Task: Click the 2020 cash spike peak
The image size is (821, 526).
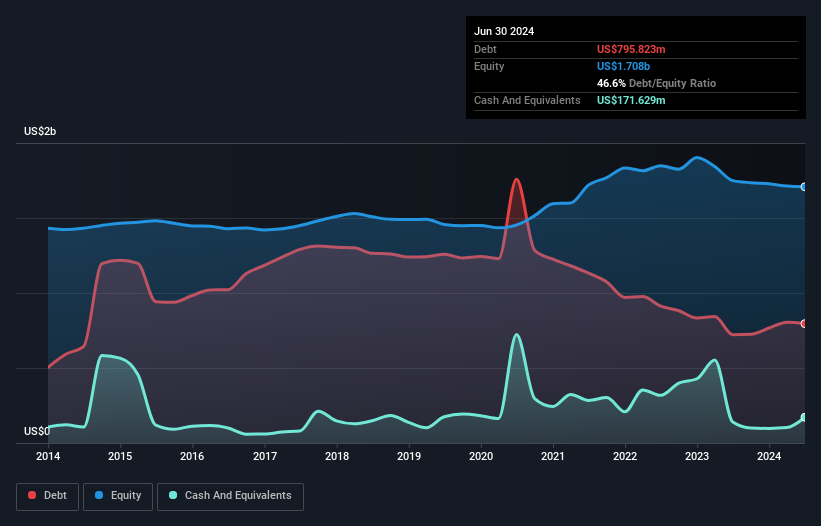Action: pos(517,334)
